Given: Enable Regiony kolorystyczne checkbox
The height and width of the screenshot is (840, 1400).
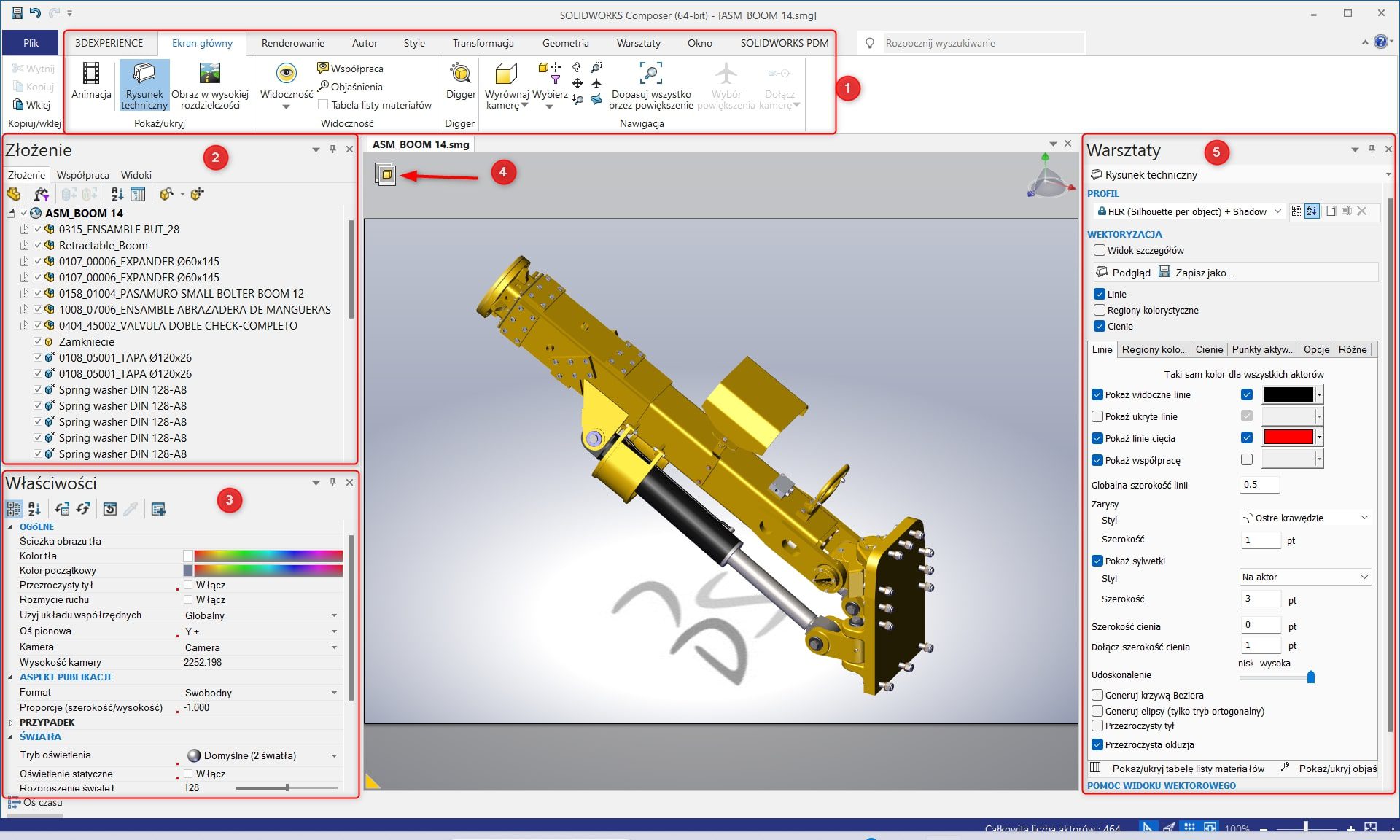Looking at the screenshot, I should coord(1100,310).
